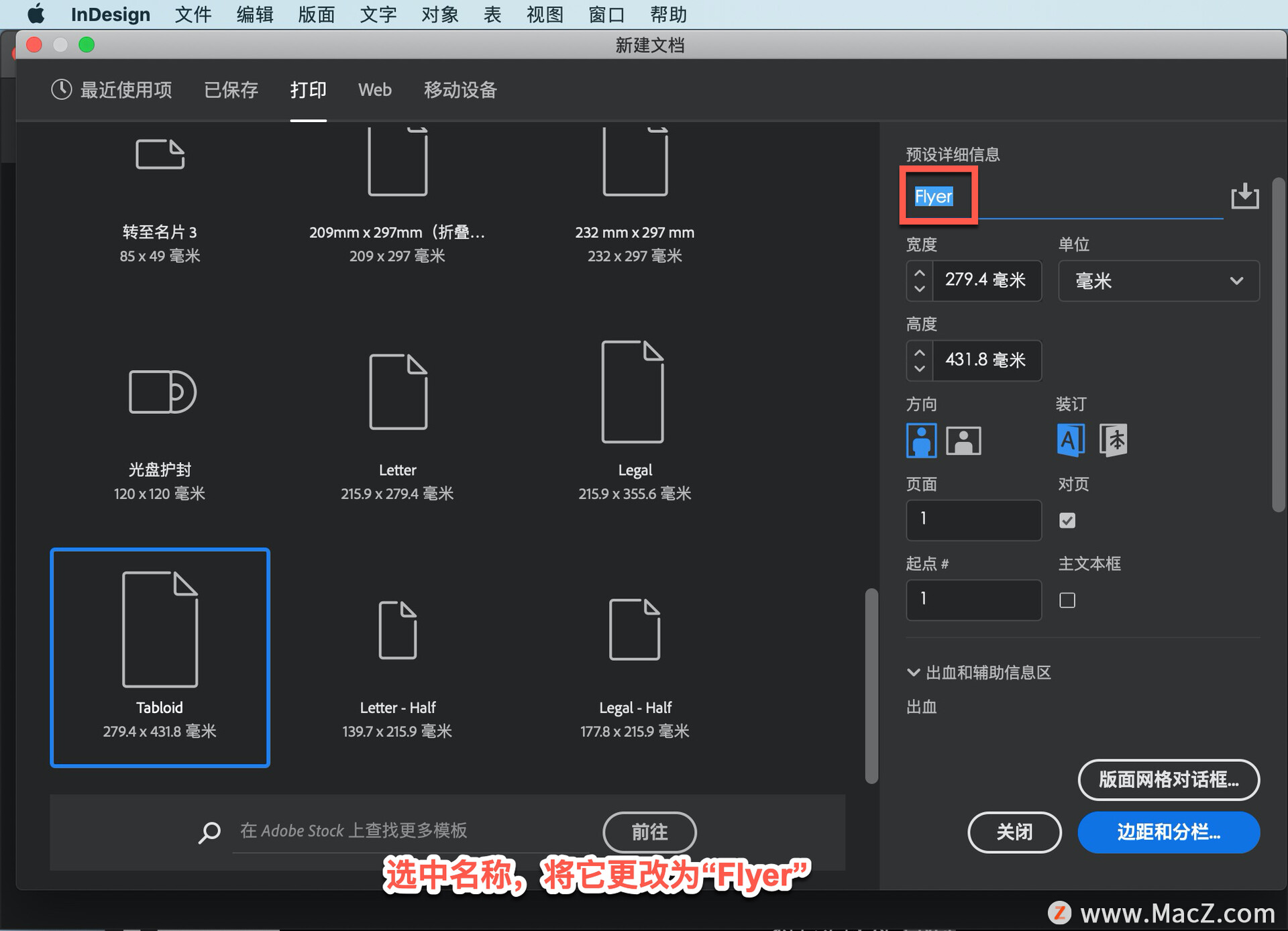The width and height of the screenshot is (1288, 931).
Task: Click the recent items clock icon
Action: 62,90
